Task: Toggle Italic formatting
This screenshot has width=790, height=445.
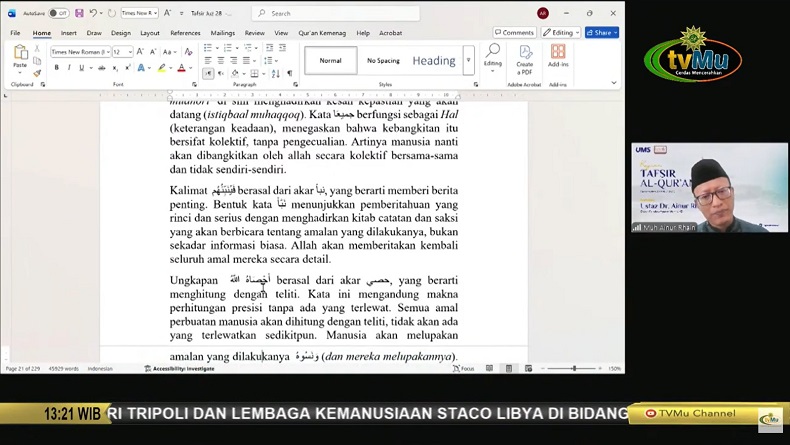Action: [x=68, y=68]
